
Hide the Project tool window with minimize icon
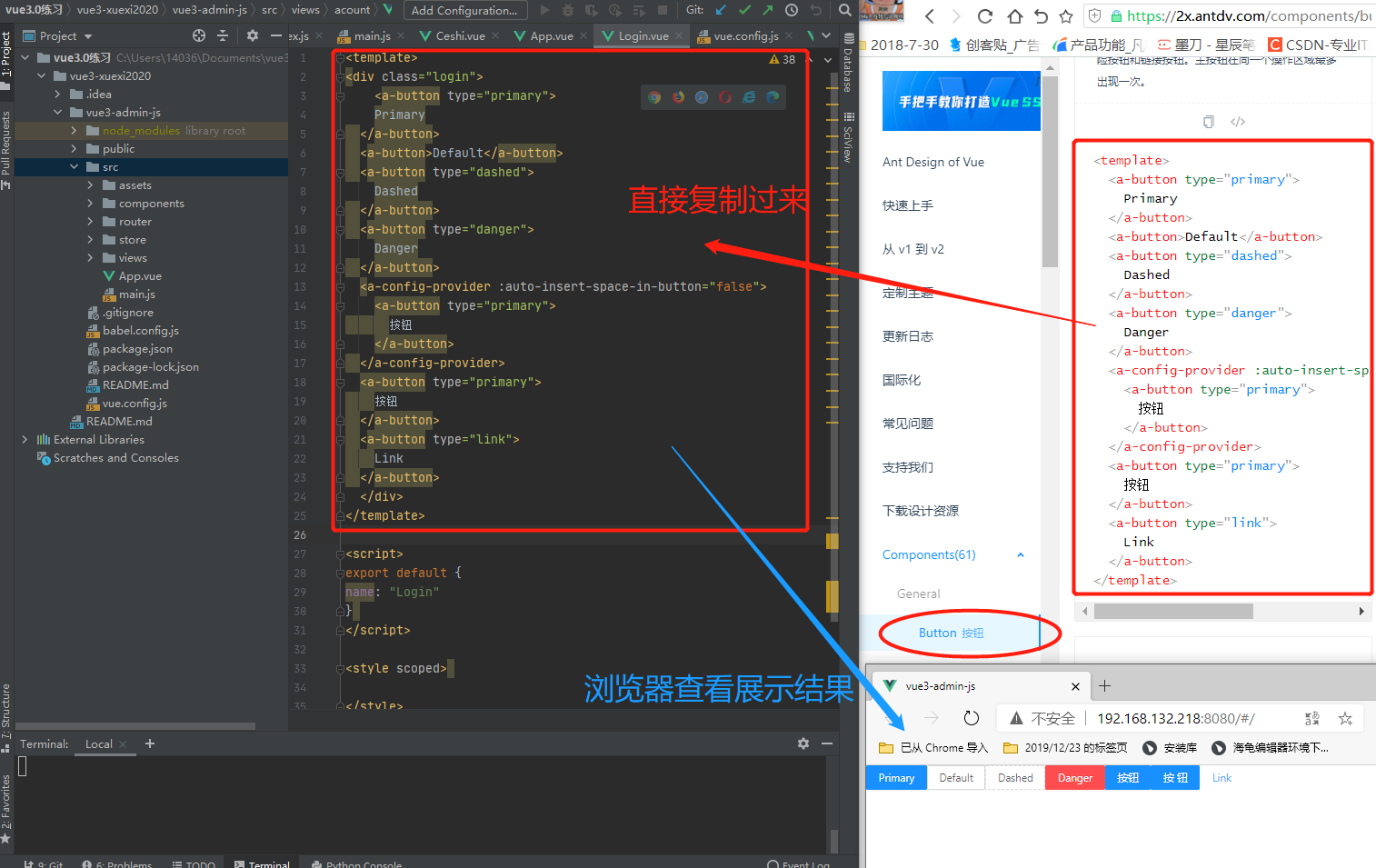(277, 35)
